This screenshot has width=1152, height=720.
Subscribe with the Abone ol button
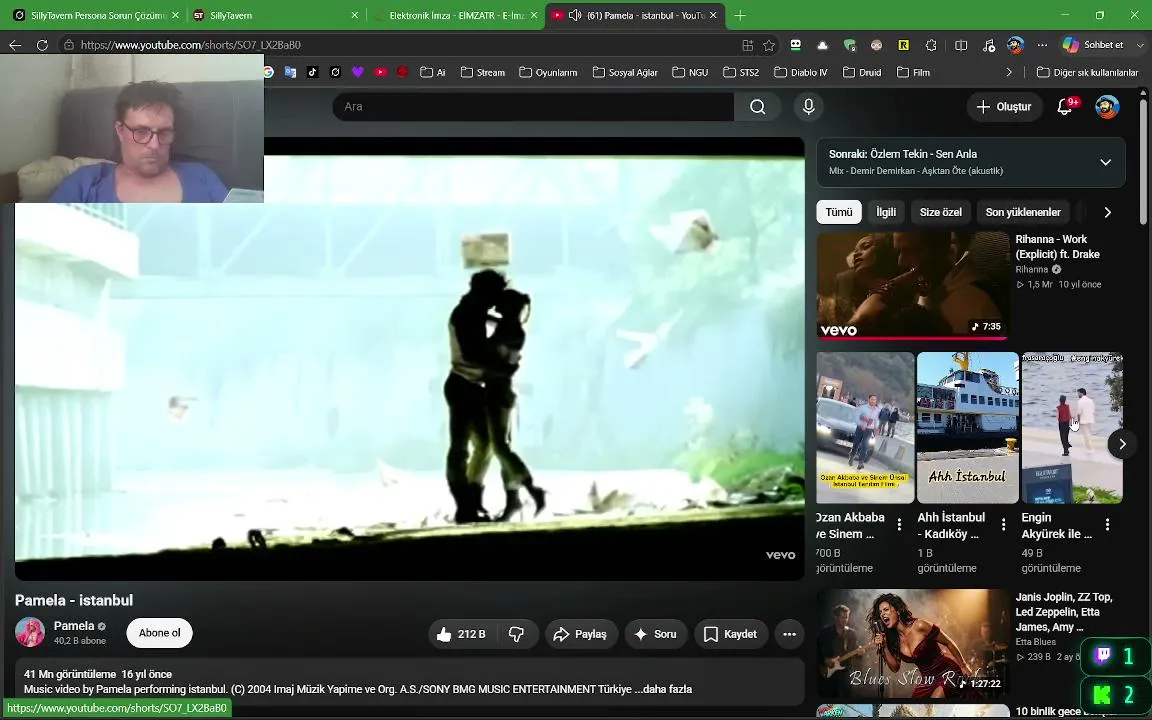tap(159, 633)
